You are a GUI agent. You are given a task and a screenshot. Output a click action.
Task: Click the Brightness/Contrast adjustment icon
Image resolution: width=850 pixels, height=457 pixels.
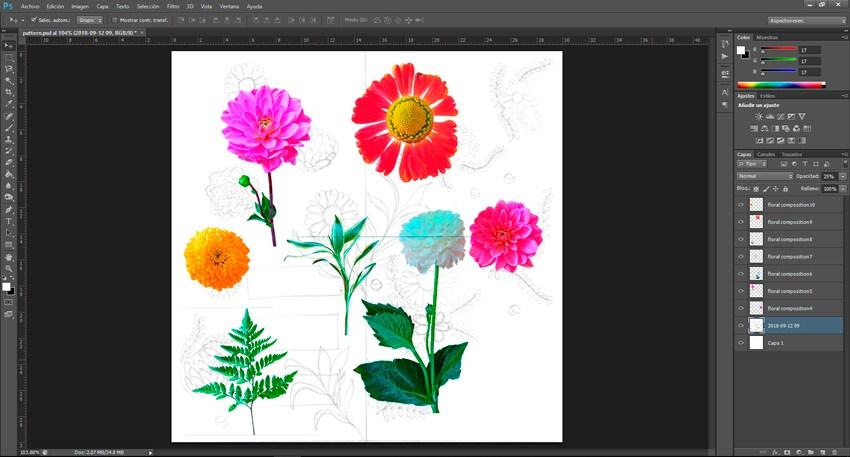click(x=759, y=117)
